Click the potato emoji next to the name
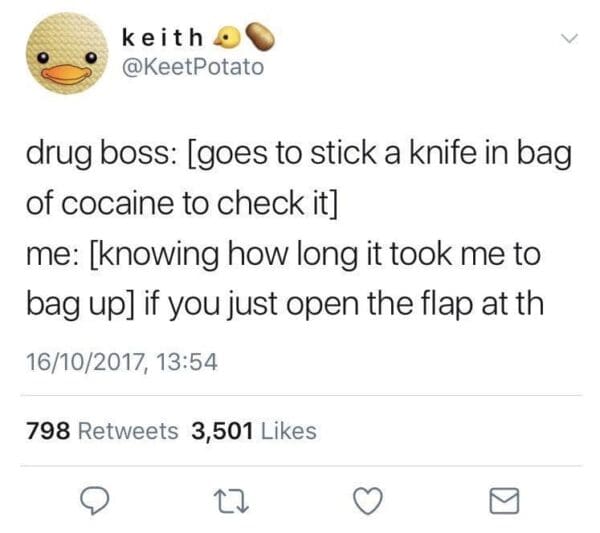Image resolution: width=600 pixels, height=533 pixels. pyautogui.click(x=260, y=37)
